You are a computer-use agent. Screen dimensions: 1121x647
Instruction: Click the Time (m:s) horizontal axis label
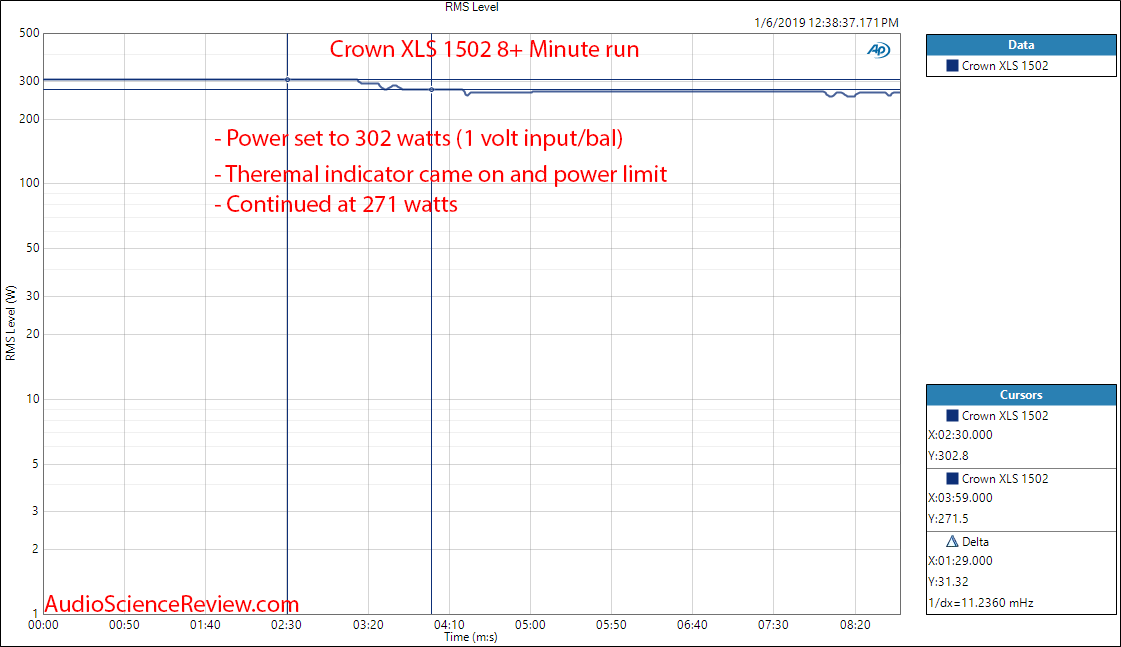pyautogui.click(x=470, y=637)
